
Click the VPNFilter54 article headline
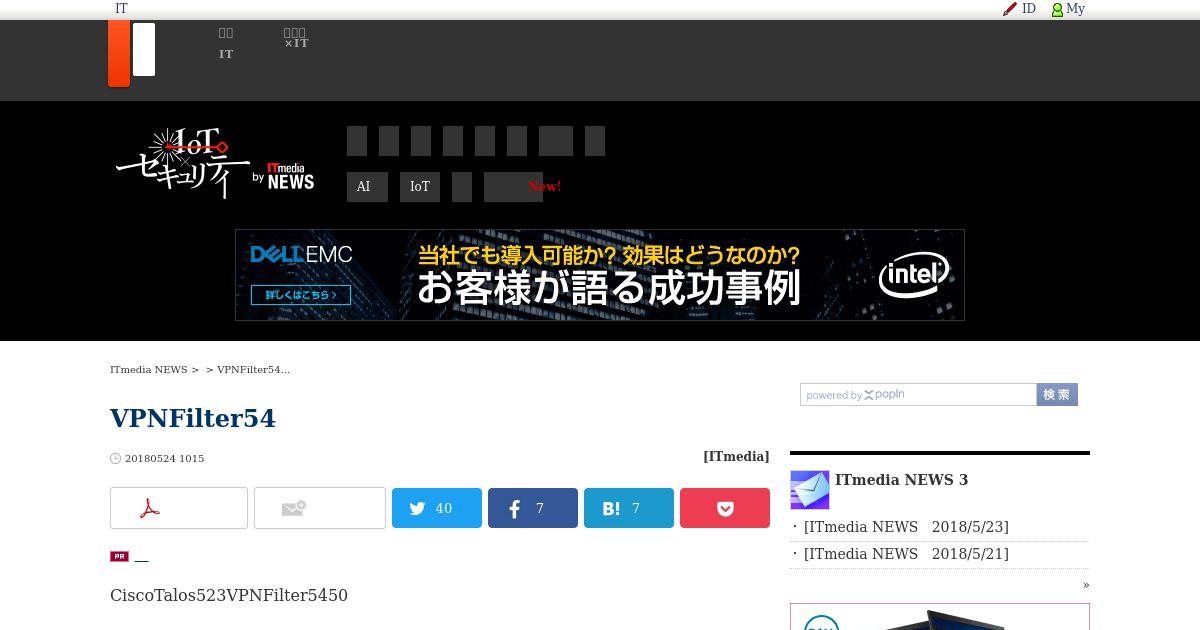coord(193,418)
